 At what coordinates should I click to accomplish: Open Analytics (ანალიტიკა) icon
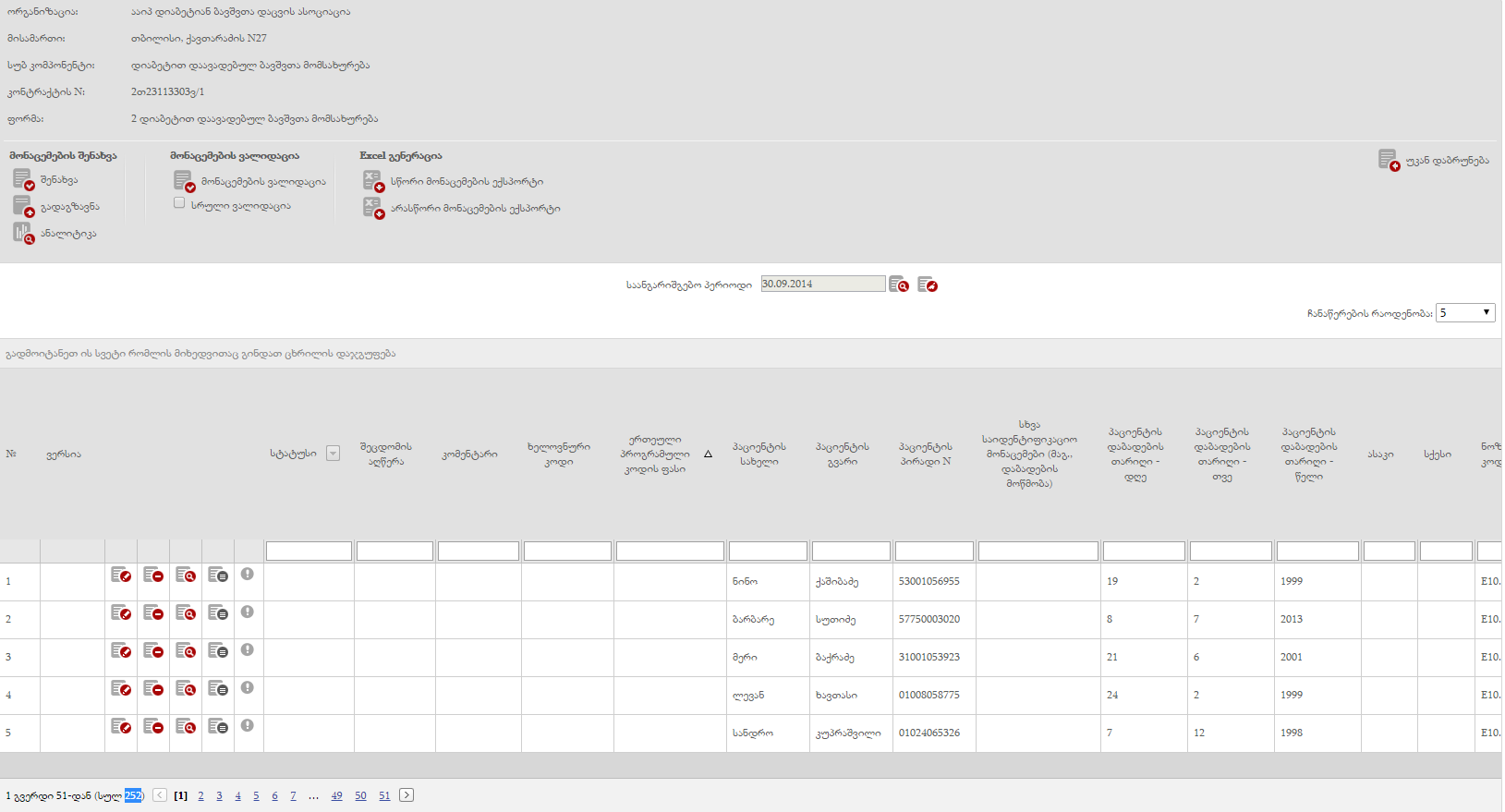coord(23,233)
